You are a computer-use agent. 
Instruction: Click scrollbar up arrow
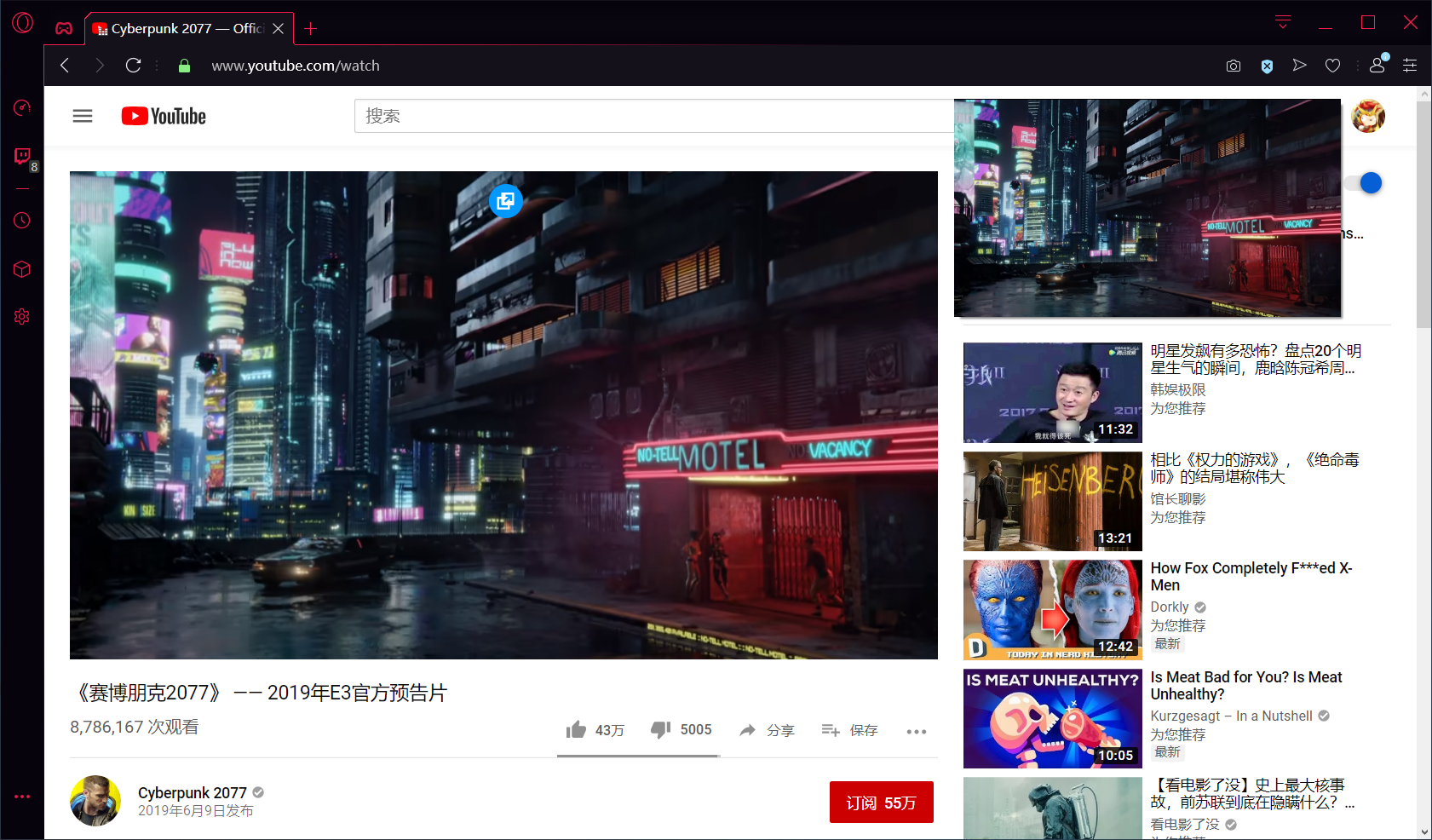coord(1424,94)
